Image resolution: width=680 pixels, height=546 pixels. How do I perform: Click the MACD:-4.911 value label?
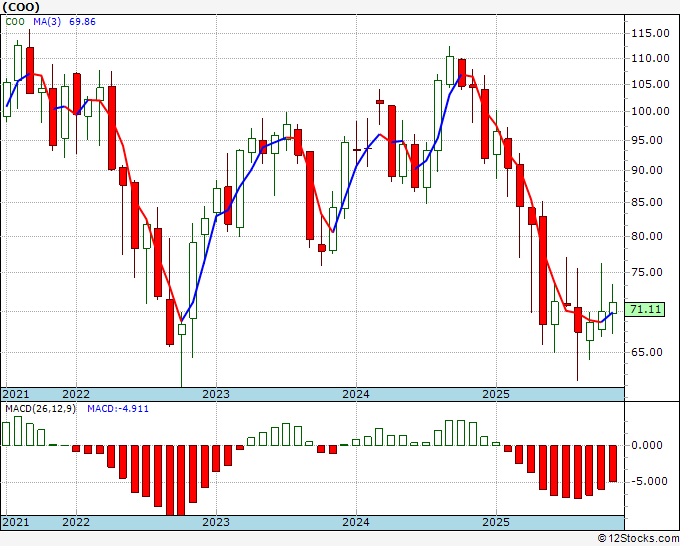pyautogui.click(x=118, y=409)
